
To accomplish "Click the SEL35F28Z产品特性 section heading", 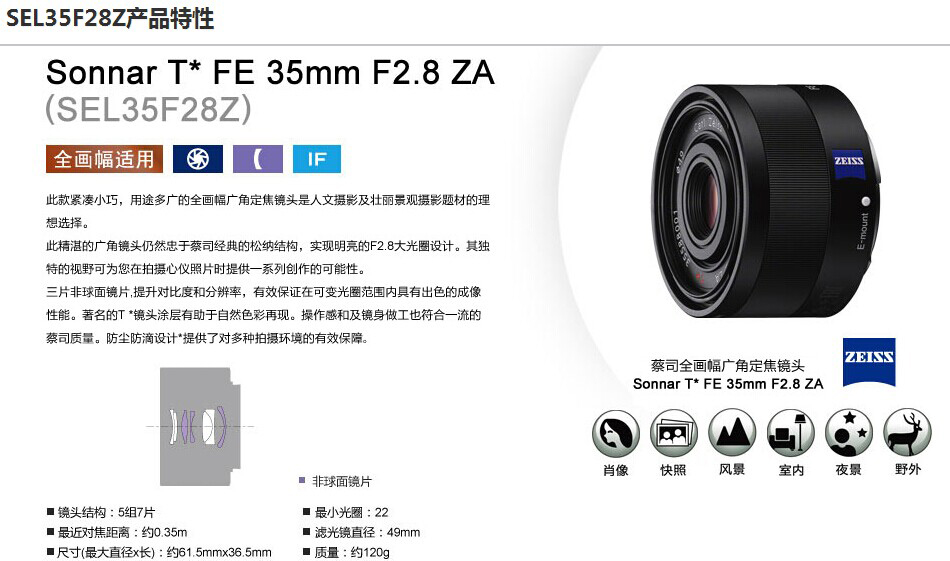I will coord(110,18).
